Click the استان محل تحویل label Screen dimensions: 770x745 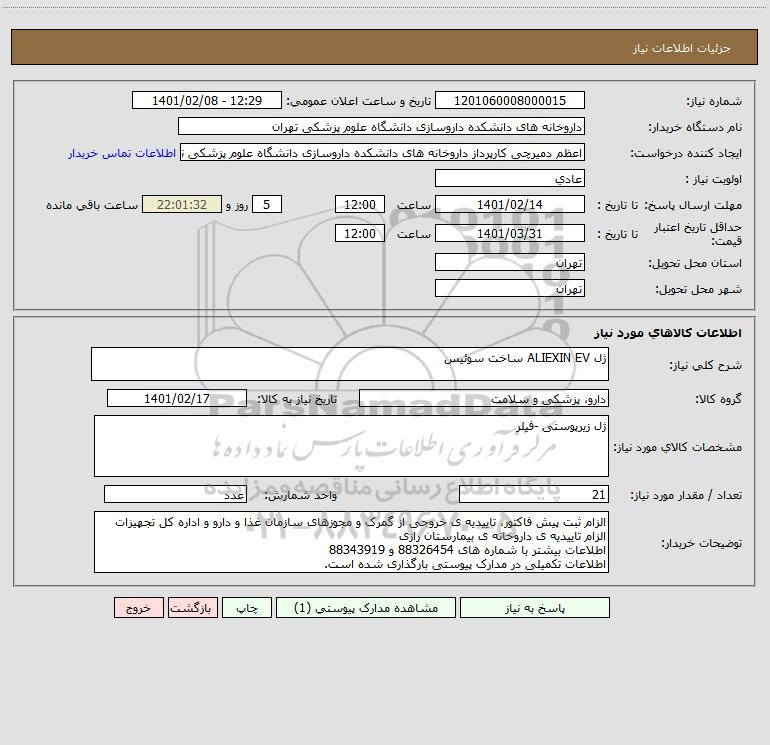coord(695,264)
